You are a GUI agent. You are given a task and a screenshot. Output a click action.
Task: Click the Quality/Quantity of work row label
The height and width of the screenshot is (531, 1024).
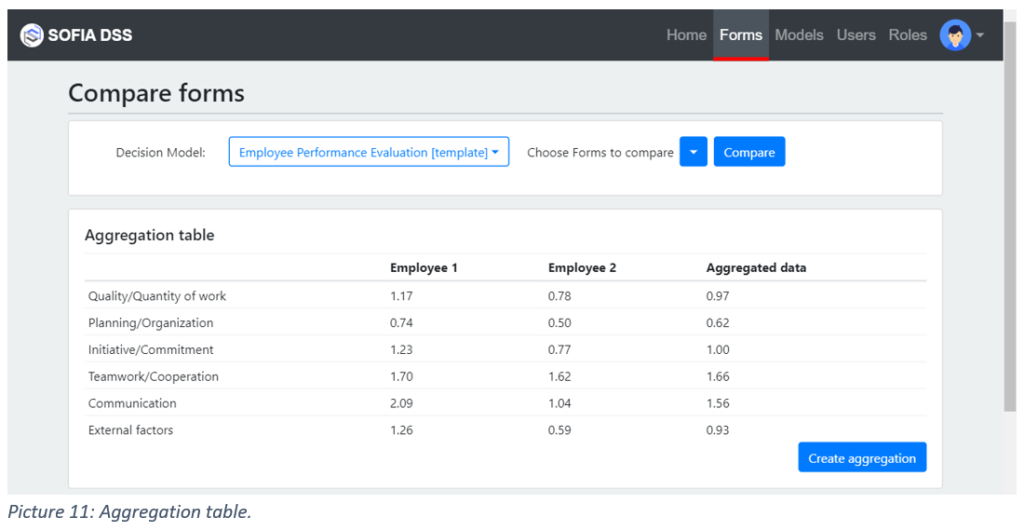point(157,296)
